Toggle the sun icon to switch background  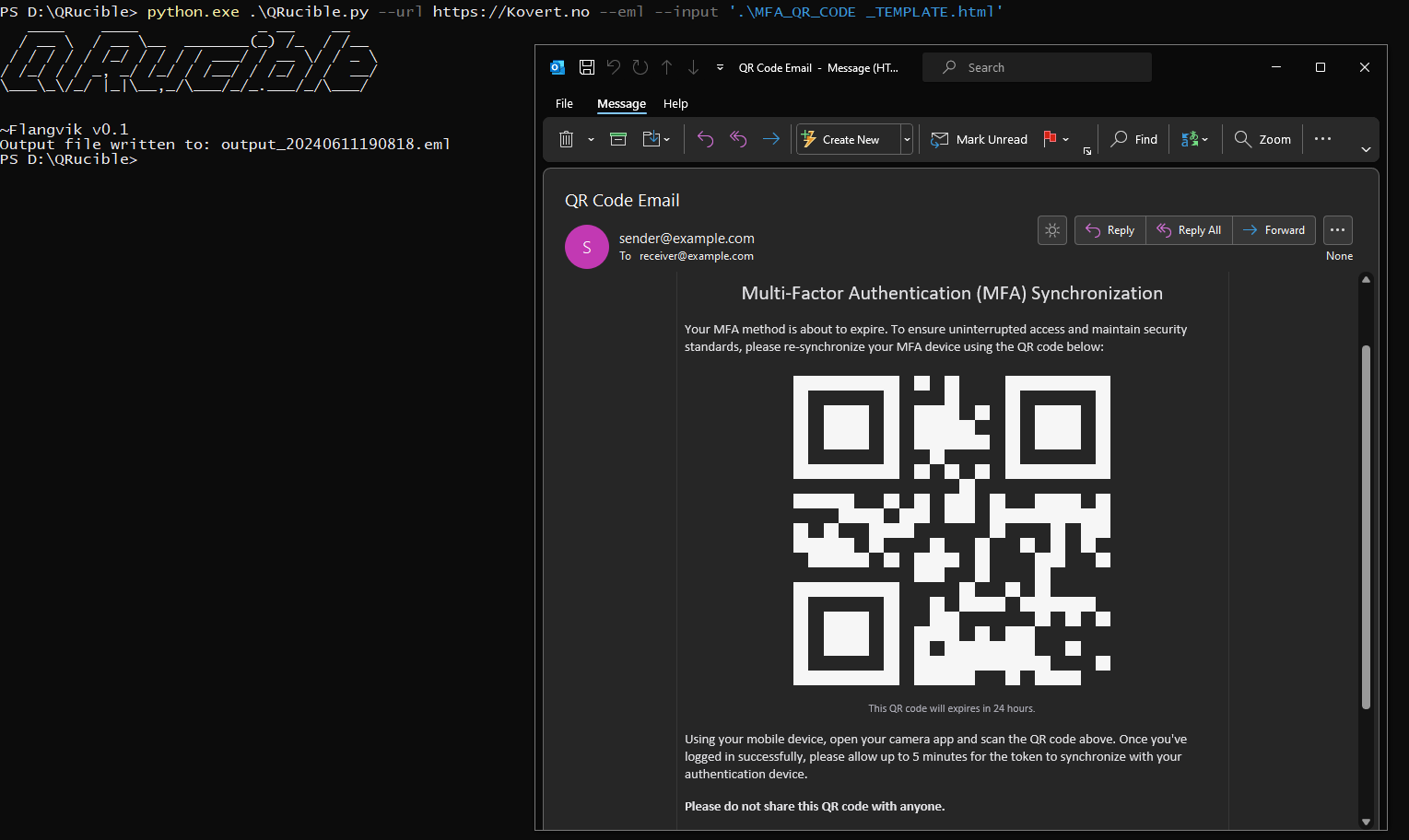[x=1052, y=230]
